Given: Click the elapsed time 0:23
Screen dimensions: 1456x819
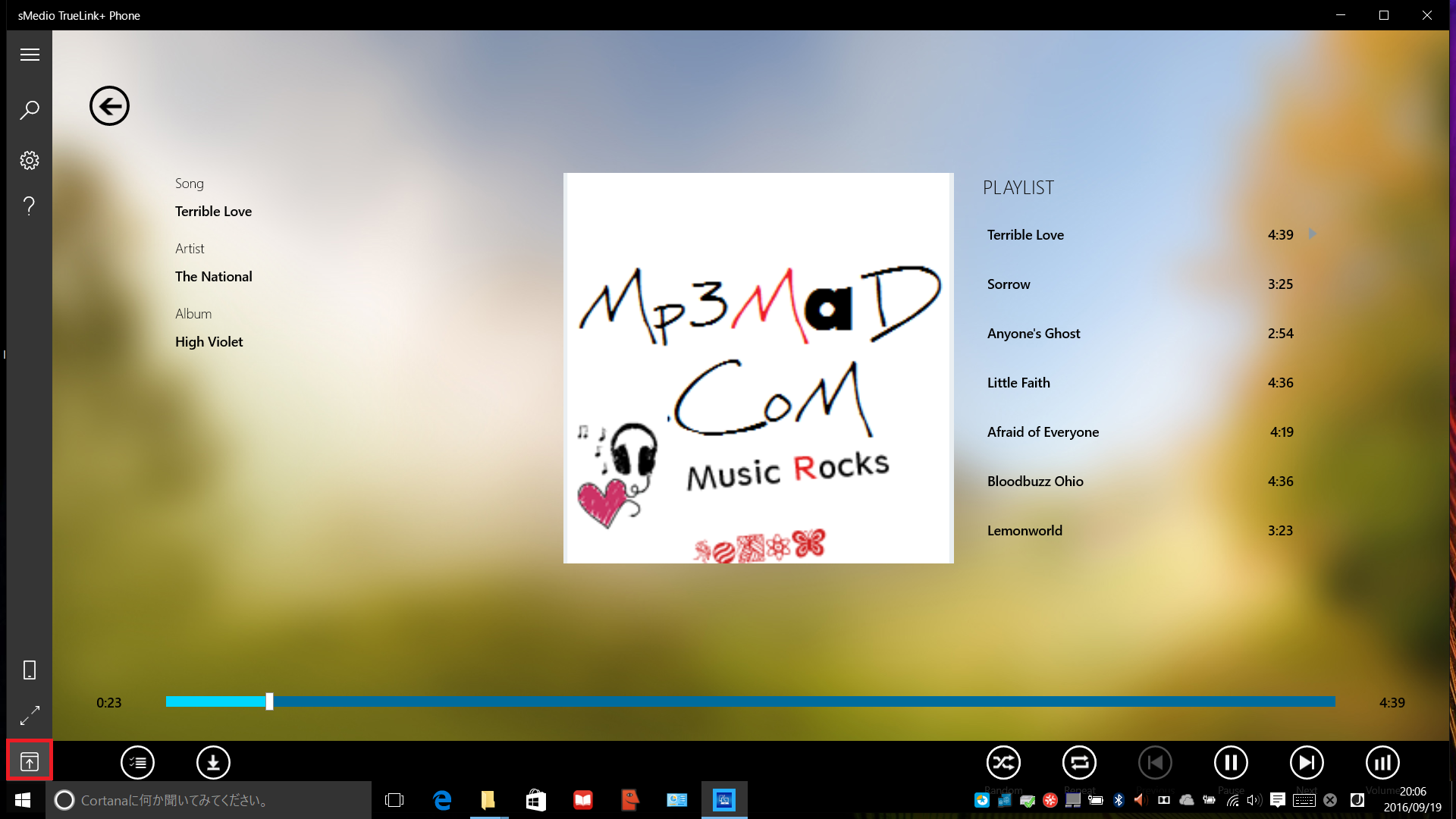Looking at the screenshot, I should tap(109, 703).
